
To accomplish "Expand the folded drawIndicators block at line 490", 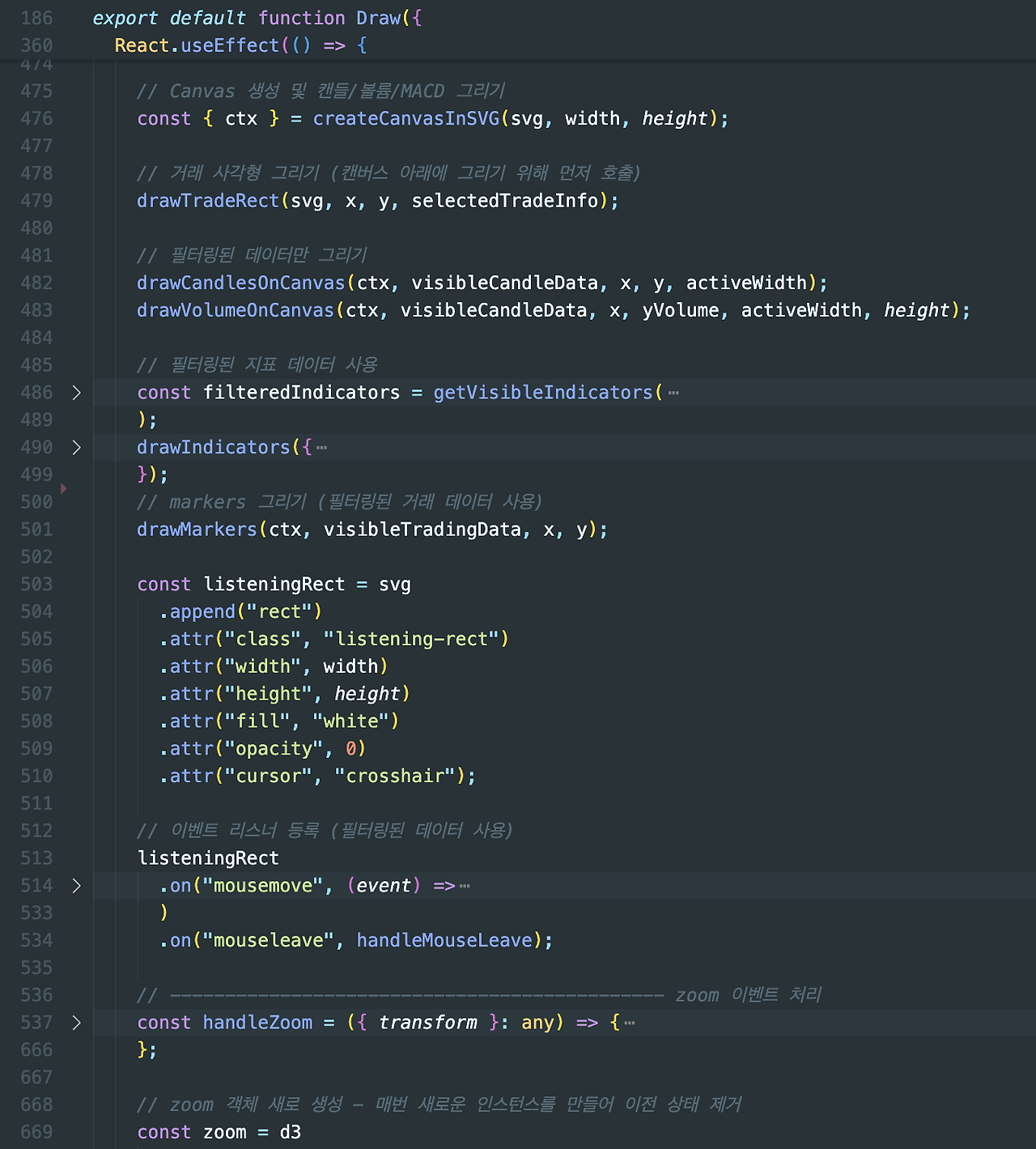I will (x=76, y=447).
